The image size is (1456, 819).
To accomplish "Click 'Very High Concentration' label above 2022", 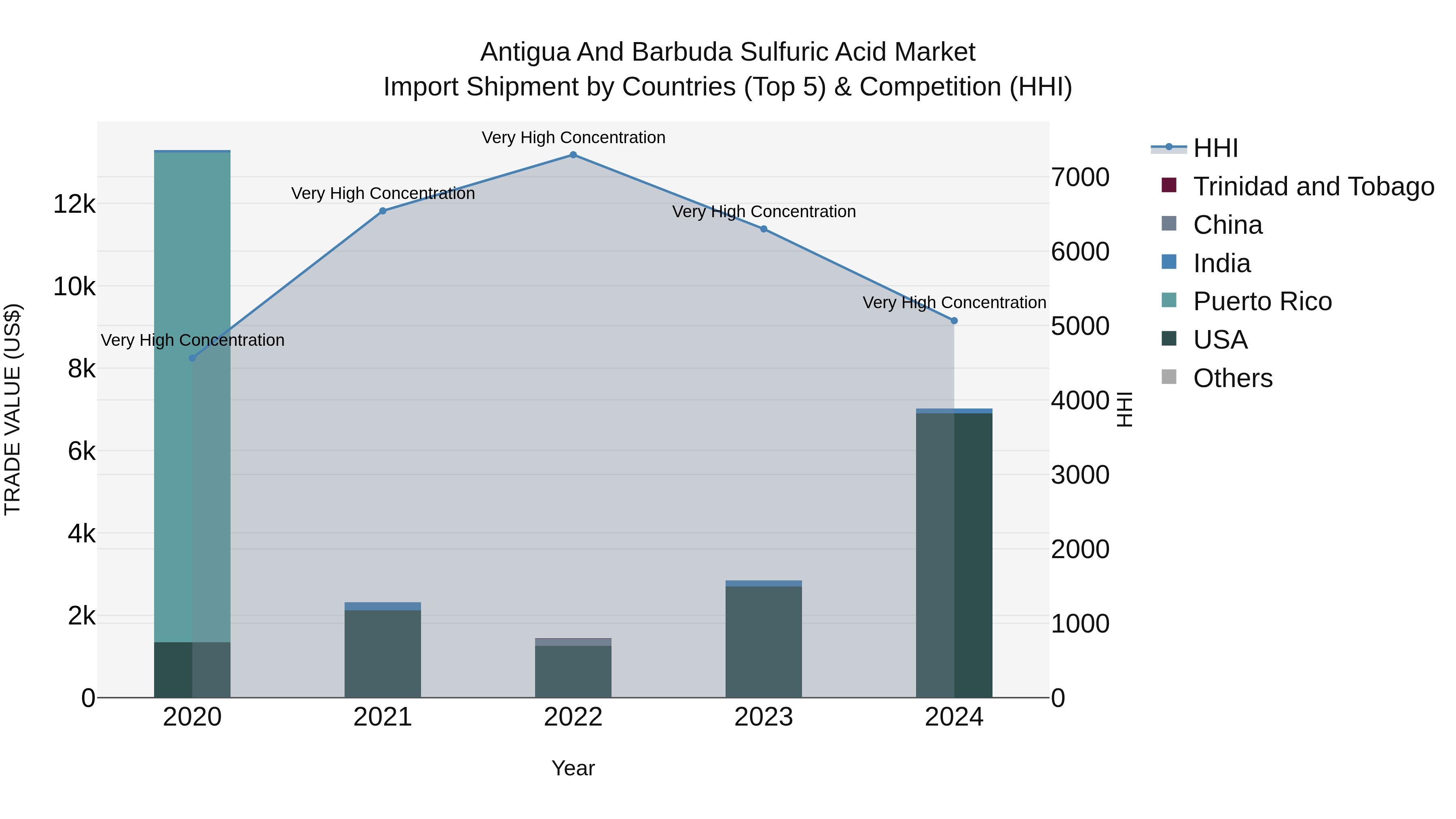I will [573, 138].
